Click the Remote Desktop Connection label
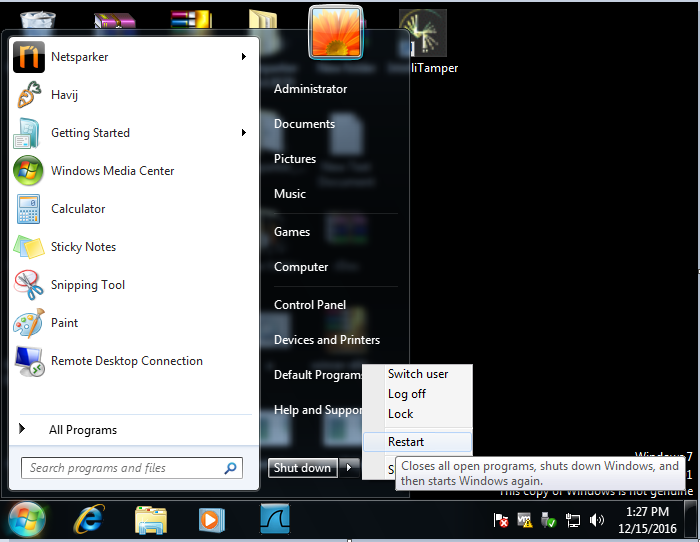This screenshot has height=542, width=700. pyautogui.click(x=127, y=361)
